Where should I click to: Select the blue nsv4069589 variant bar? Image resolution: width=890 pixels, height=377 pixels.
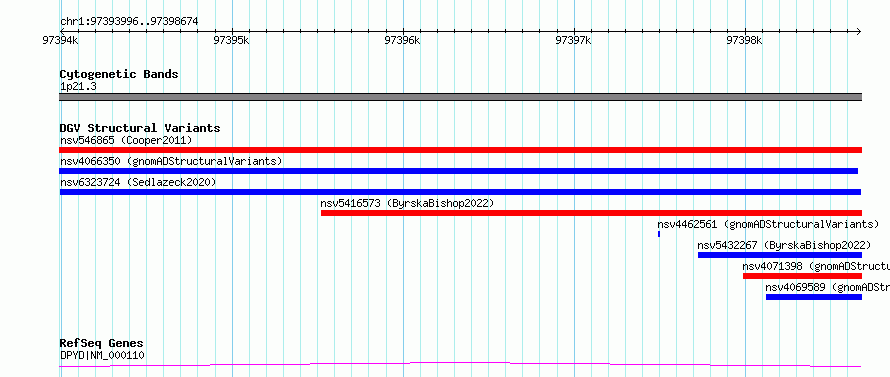coord(813,297)
